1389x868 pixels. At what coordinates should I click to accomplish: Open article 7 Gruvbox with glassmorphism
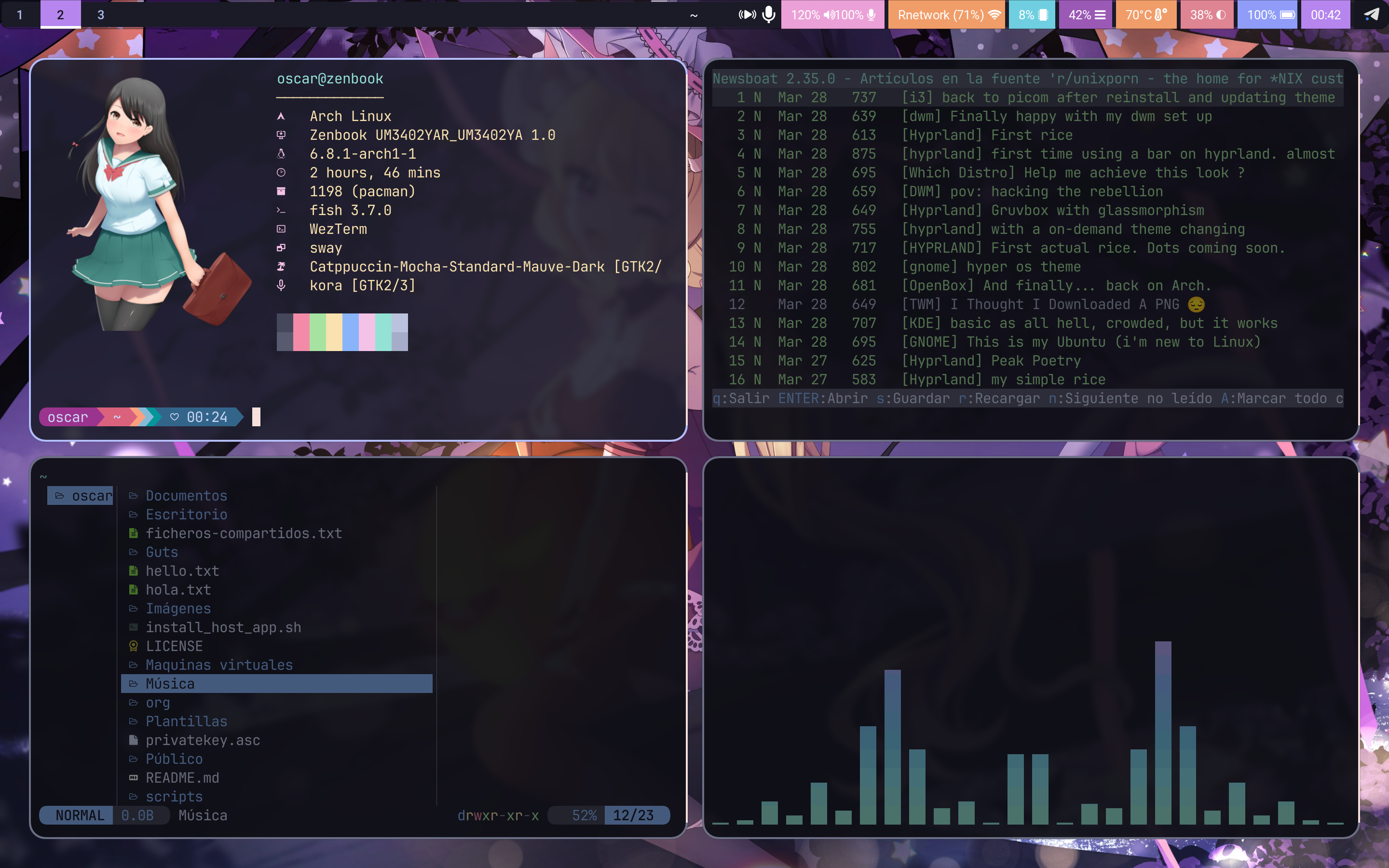pyautogui.click(x=1027, y=210)
